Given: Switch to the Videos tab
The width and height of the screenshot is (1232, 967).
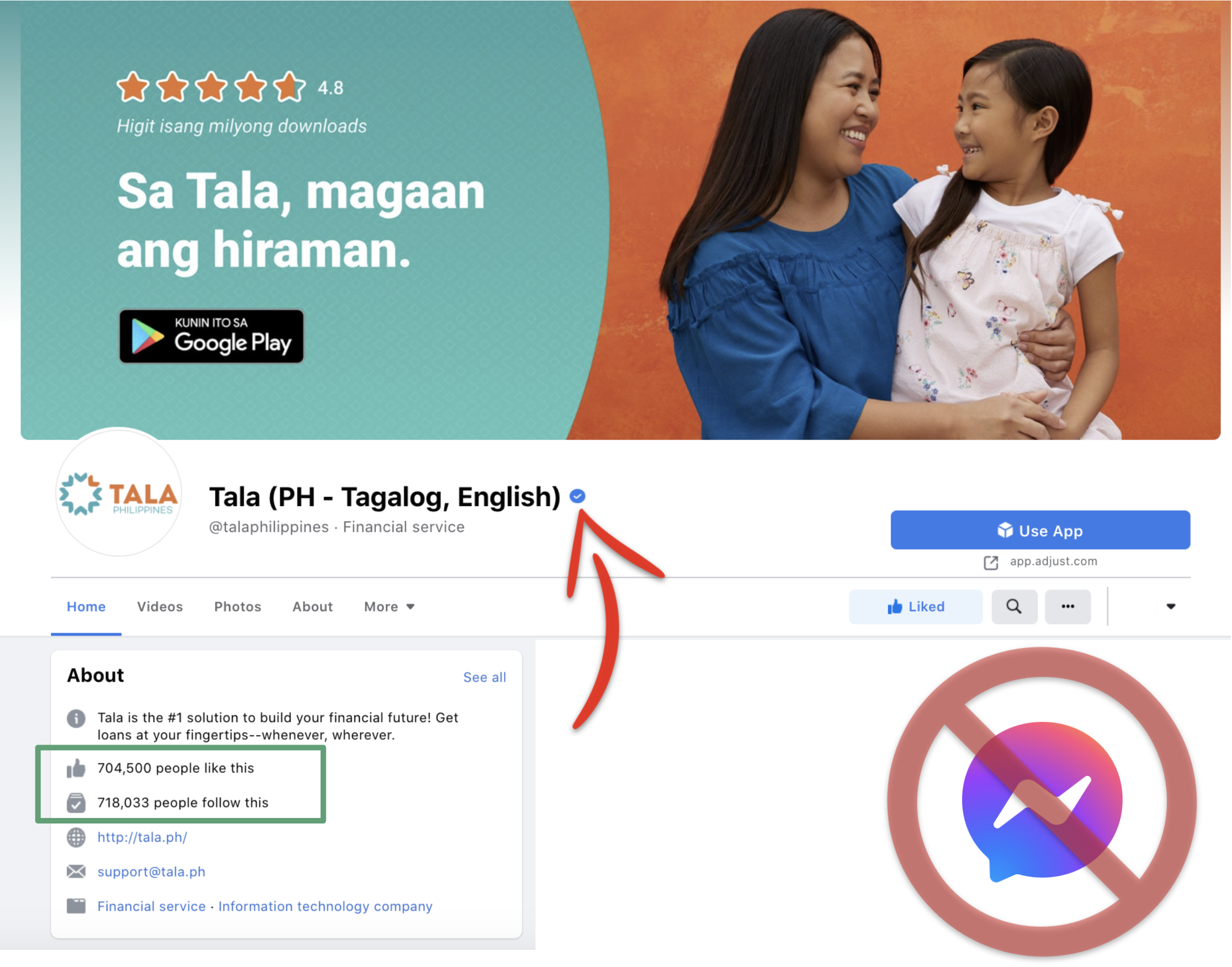Looking at the screenshot, I should (x=160, y=607).
